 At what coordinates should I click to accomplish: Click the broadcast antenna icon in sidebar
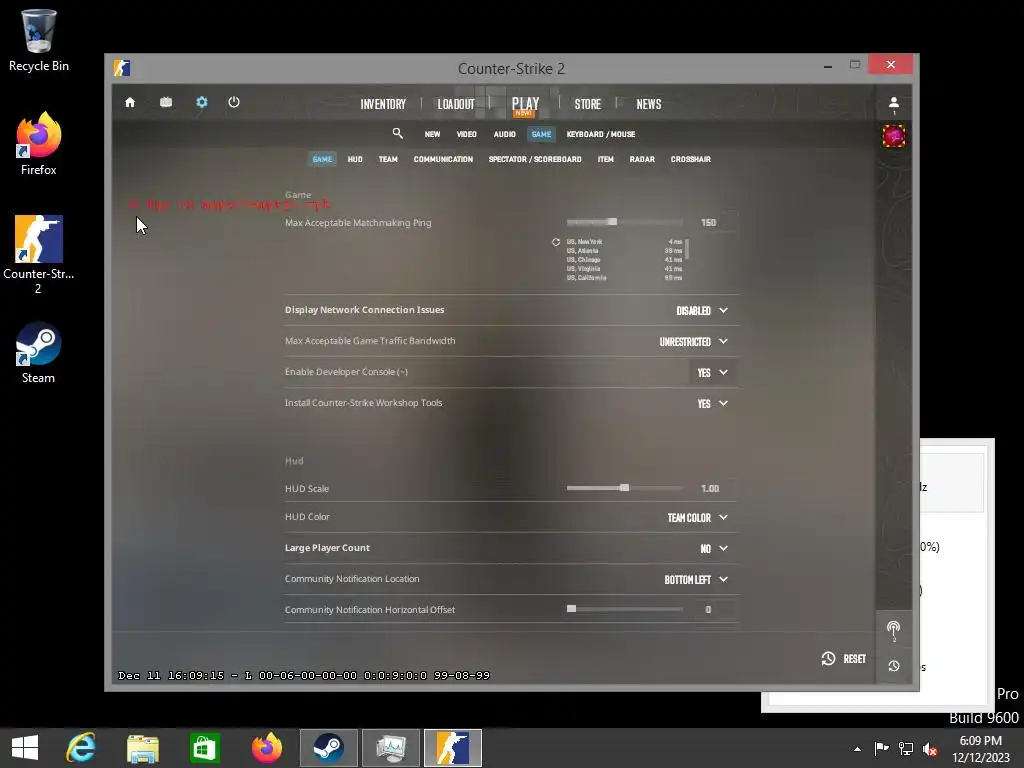[893, 629]
